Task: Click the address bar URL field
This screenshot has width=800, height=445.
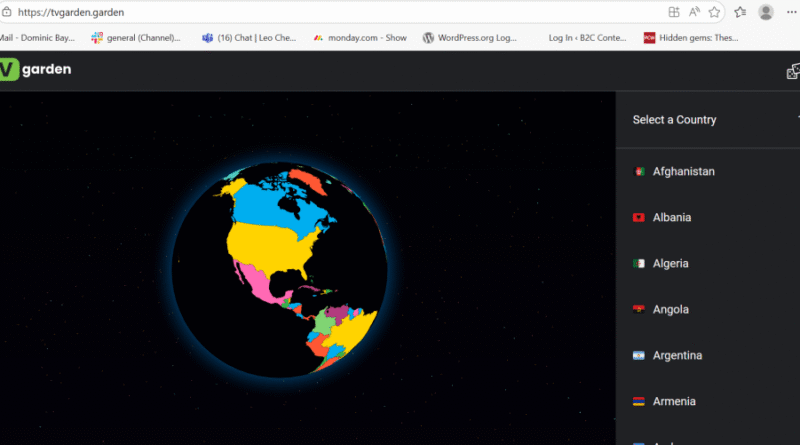Action: (x=300, y=12)
